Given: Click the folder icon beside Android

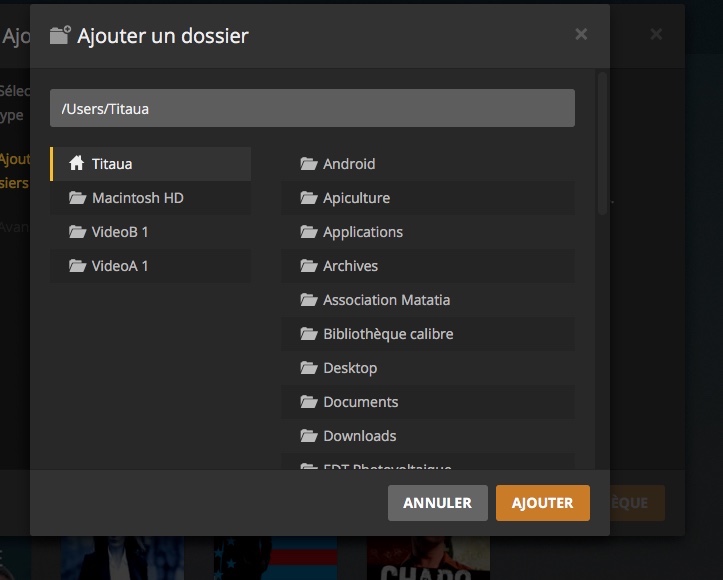Looking at the screenshot, I should [x=309, y=164].
